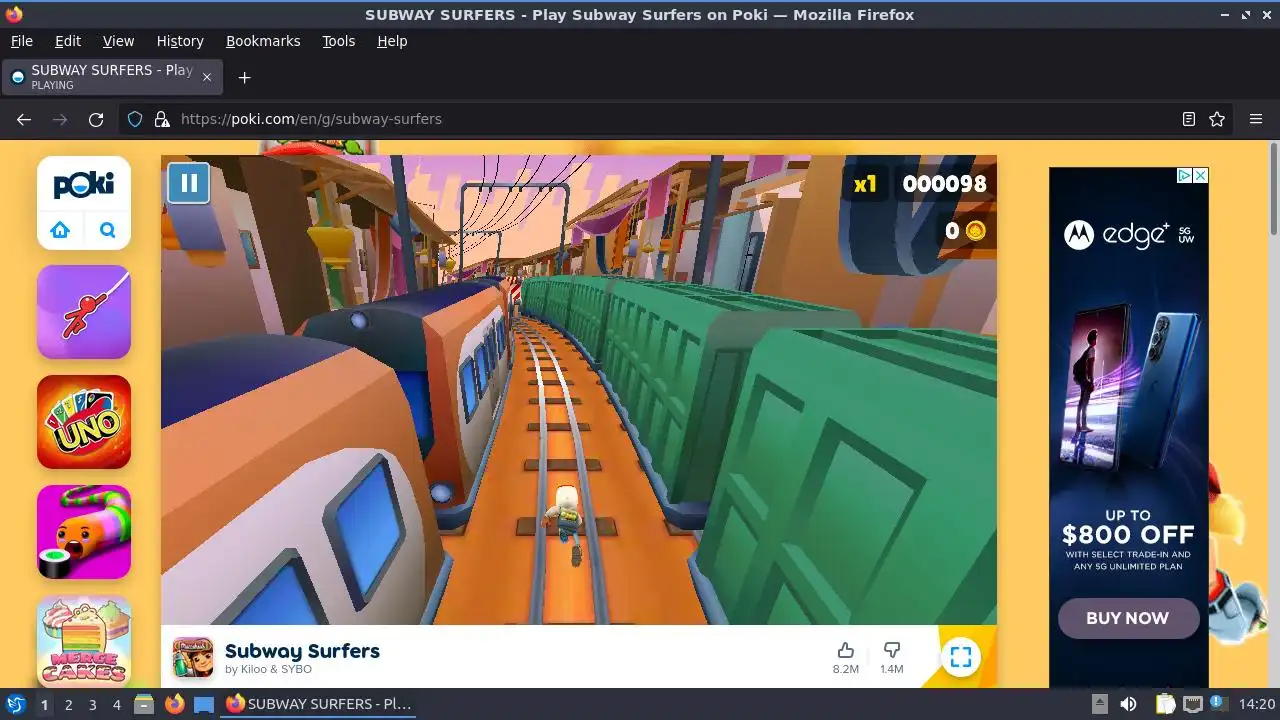The image size is (1280, 720).
Task: Go forward to next page
Action: coord(60,119)
